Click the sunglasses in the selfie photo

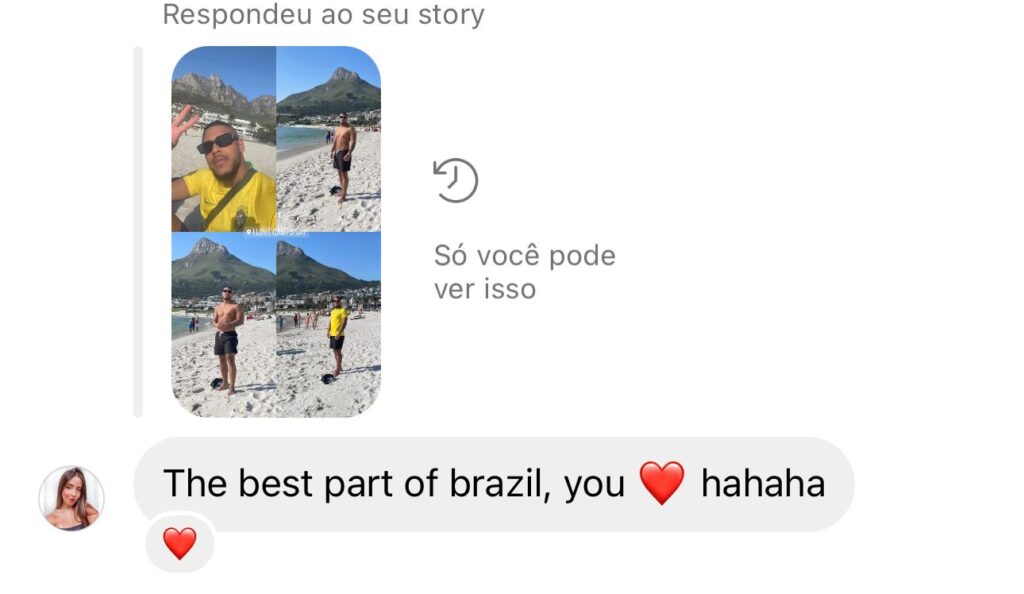[x=217, y=143]
